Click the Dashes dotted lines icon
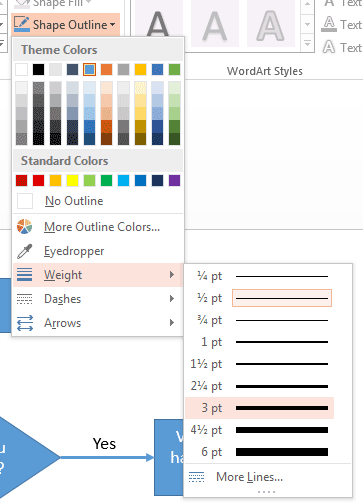Screen dimensions: 363x504 tap(25, 299)
